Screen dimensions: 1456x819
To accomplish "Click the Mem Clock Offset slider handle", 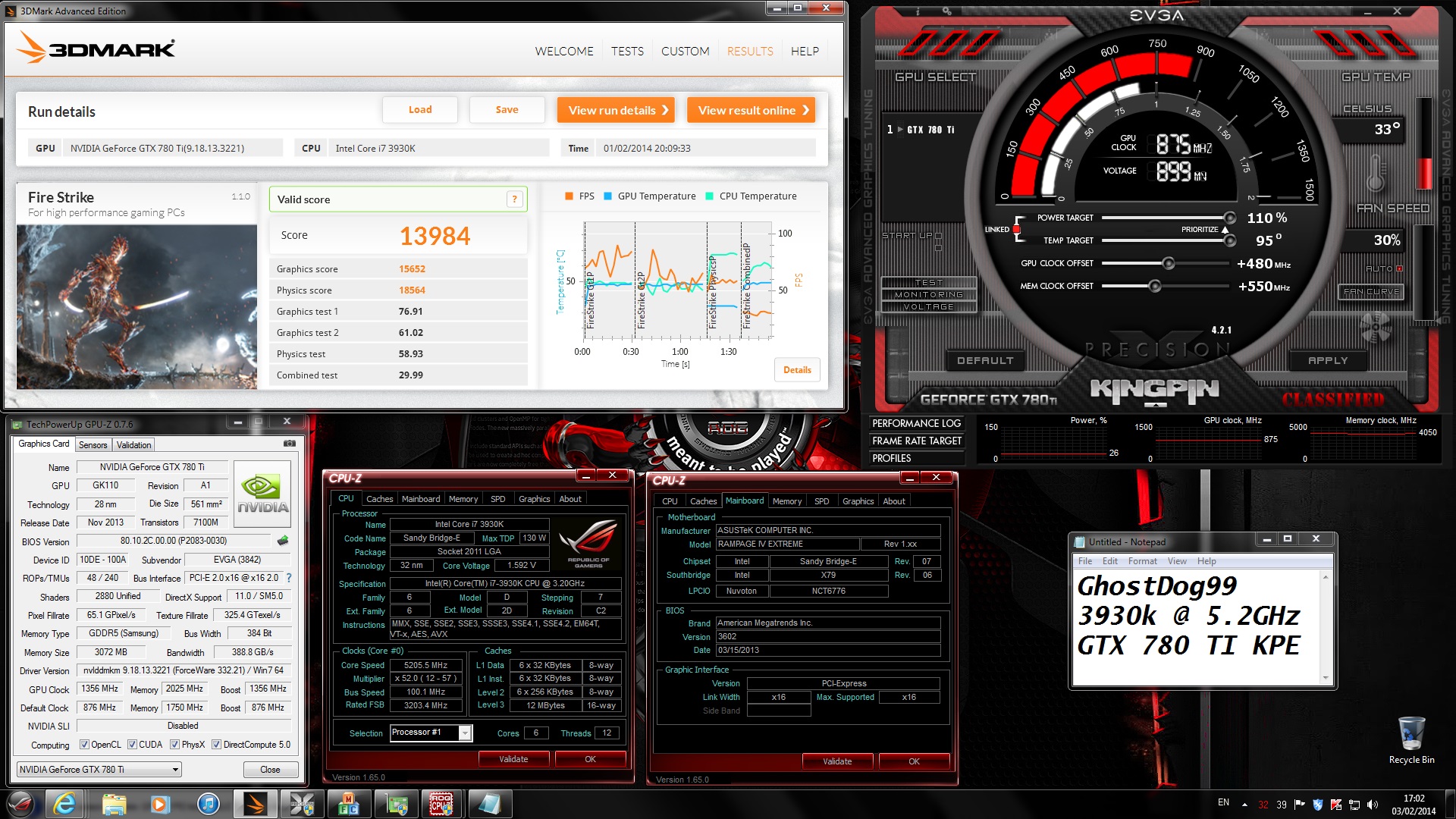I will [1154, 286].
